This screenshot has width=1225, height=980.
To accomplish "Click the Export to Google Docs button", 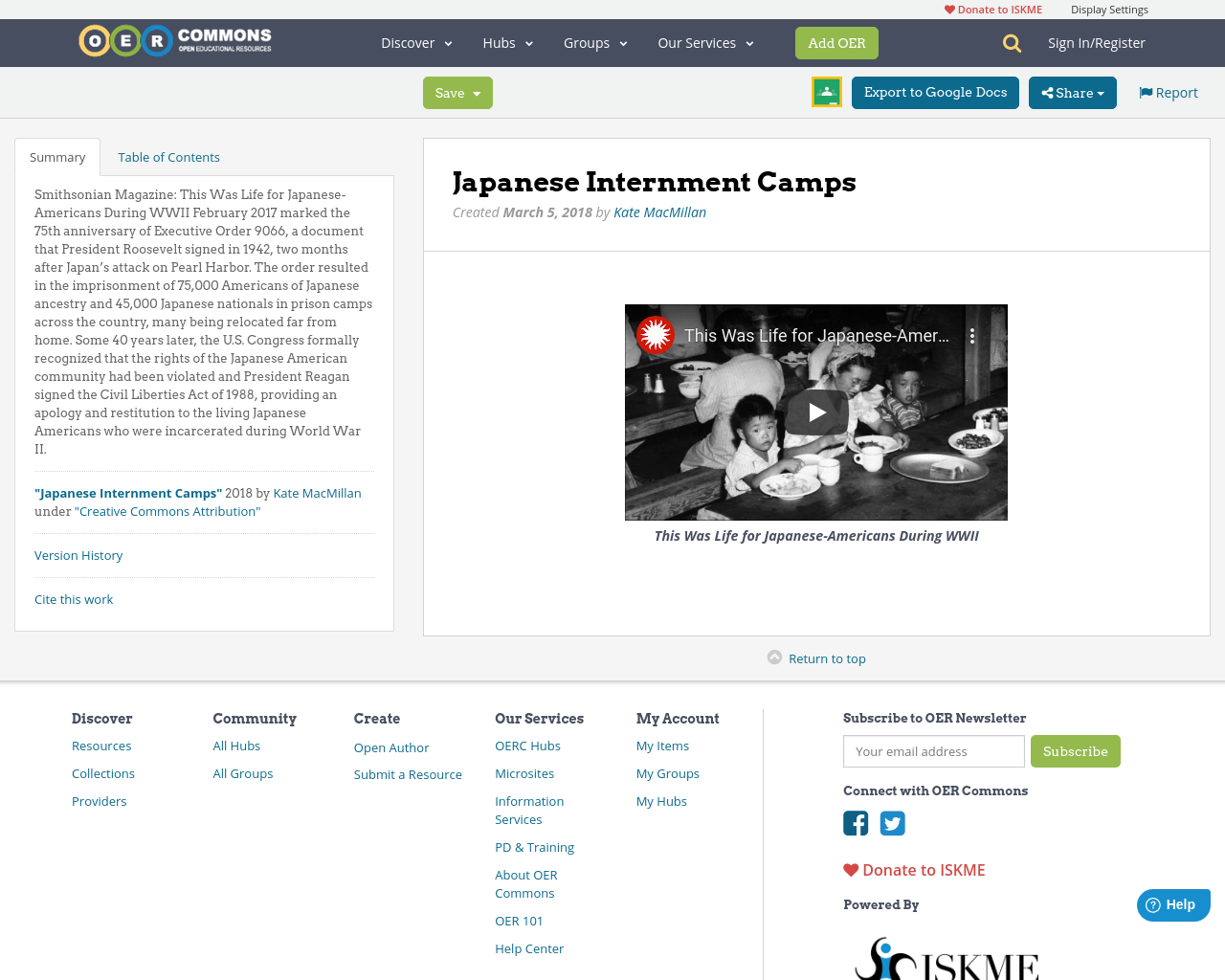I will 935,92.
